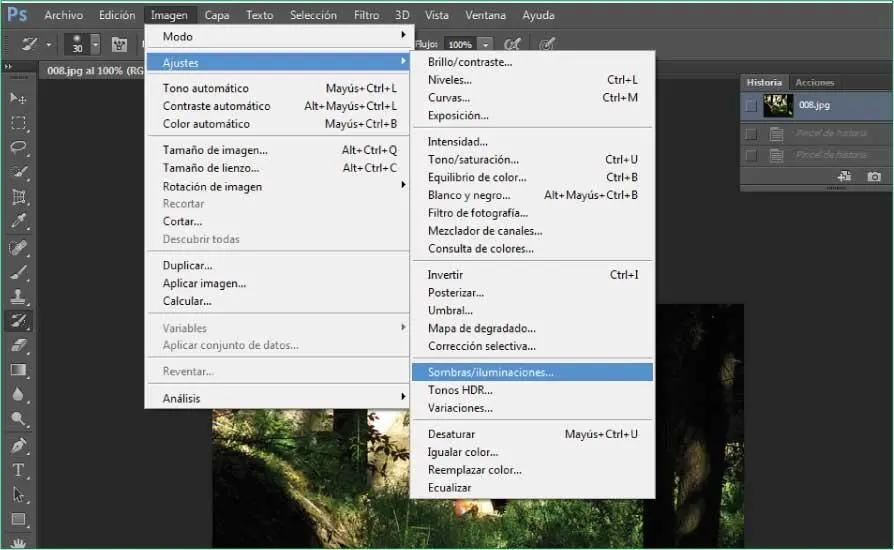Viewport: 894px width, 550px height.
Task: Select the Hand tool
Action: point(18,542)
